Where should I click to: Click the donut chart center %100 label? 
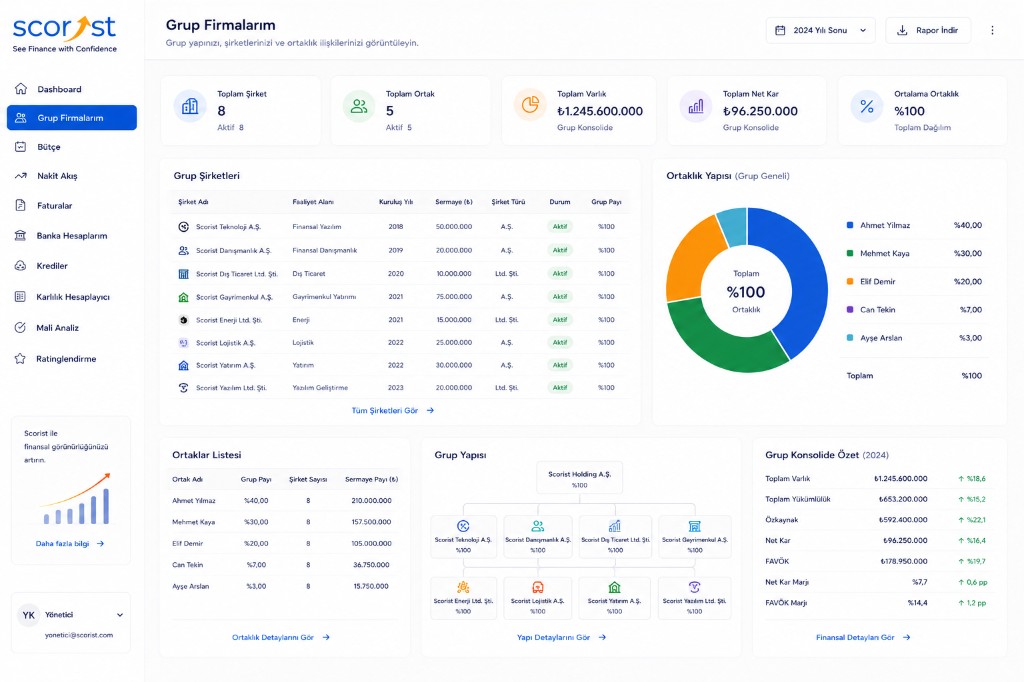(746, 292)
